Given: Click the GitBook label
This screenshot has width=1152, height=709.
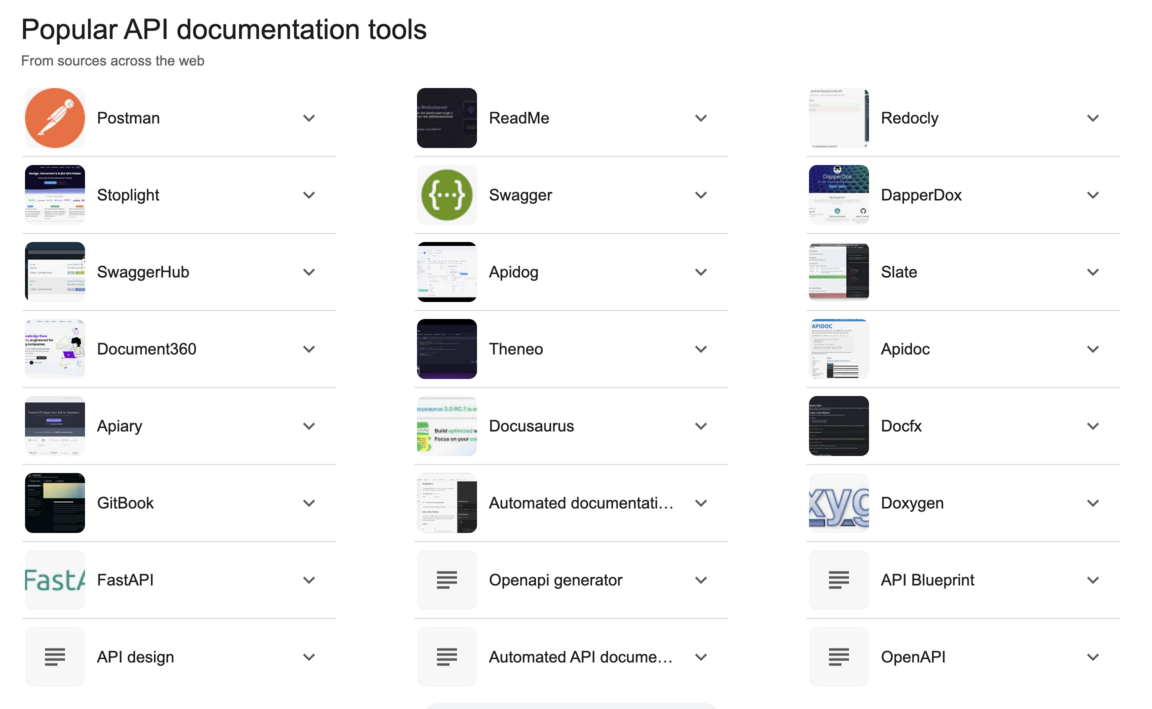Looking at the screenshot, I should (126, 503).
